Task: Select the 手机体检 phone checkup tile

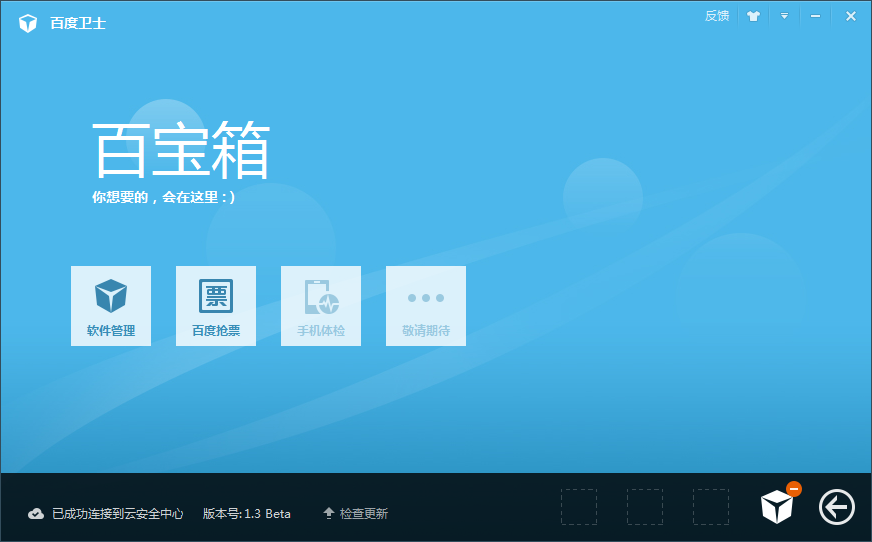Action: tap(321, 306)
